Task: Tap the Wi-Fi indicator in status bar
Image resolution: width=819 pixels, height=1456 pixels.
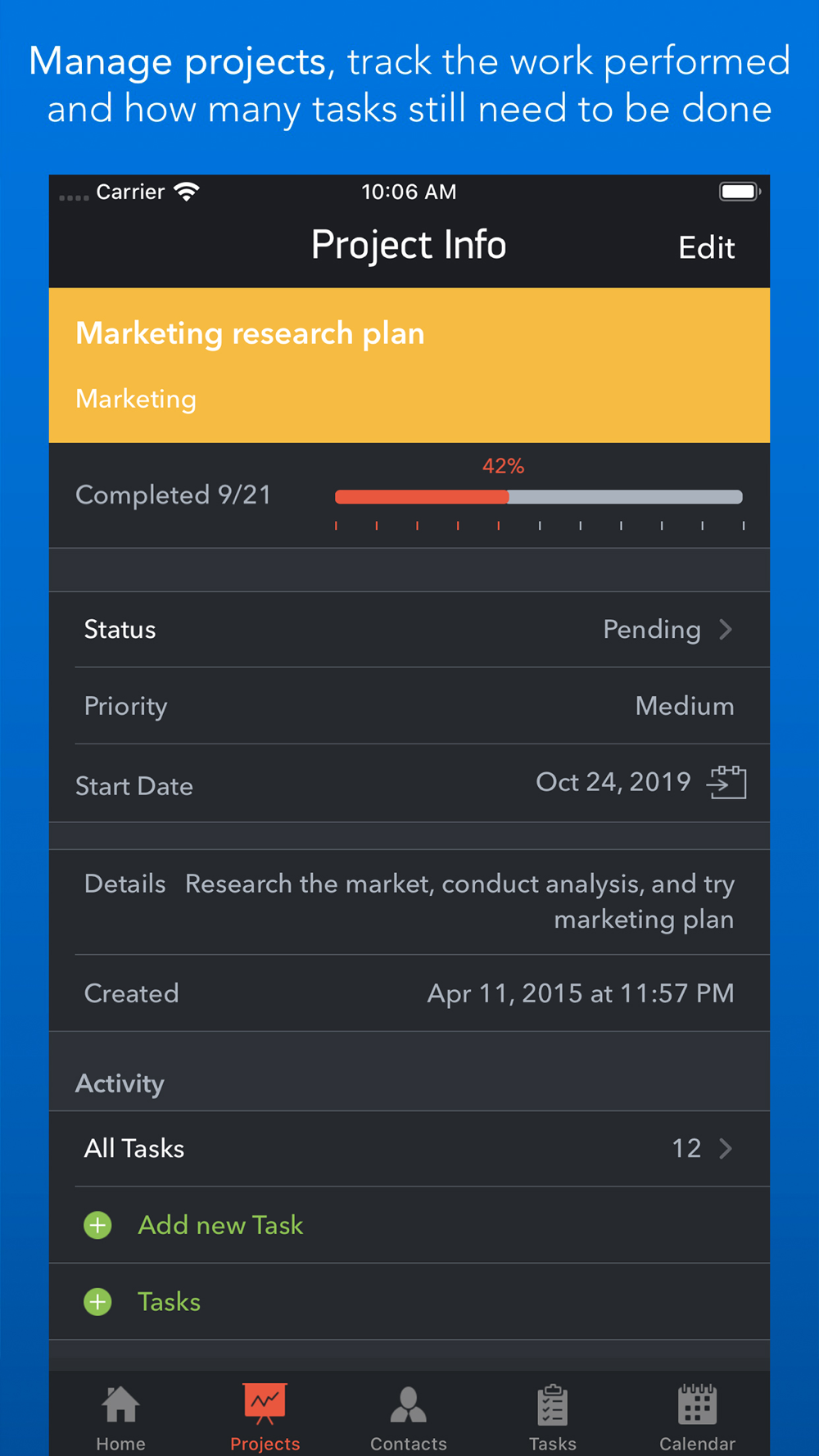Action: click(x=187, y=192)
